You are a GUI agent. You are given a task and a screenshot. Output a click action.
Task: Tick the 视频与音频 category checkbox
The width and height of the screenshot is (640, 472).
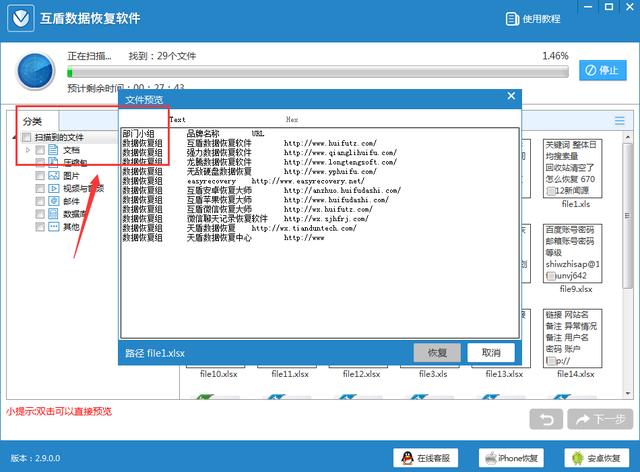tap(40, 188)
